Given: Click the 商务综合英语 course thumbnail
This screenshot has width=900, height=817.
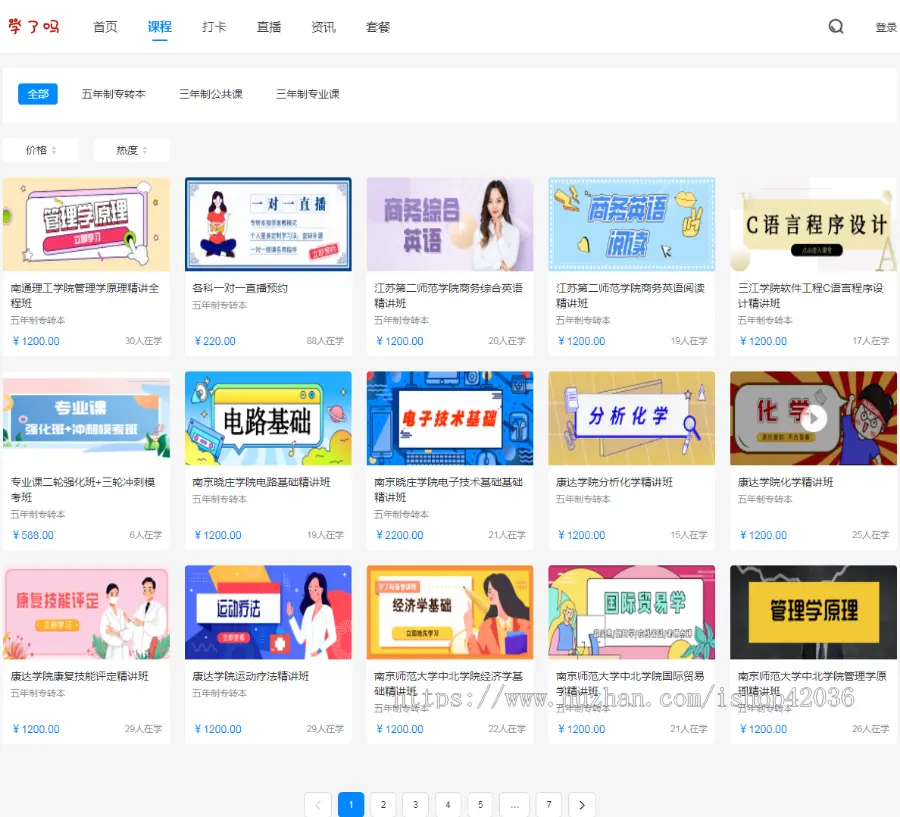Looking at the screenshot, I should click(449, 224).
